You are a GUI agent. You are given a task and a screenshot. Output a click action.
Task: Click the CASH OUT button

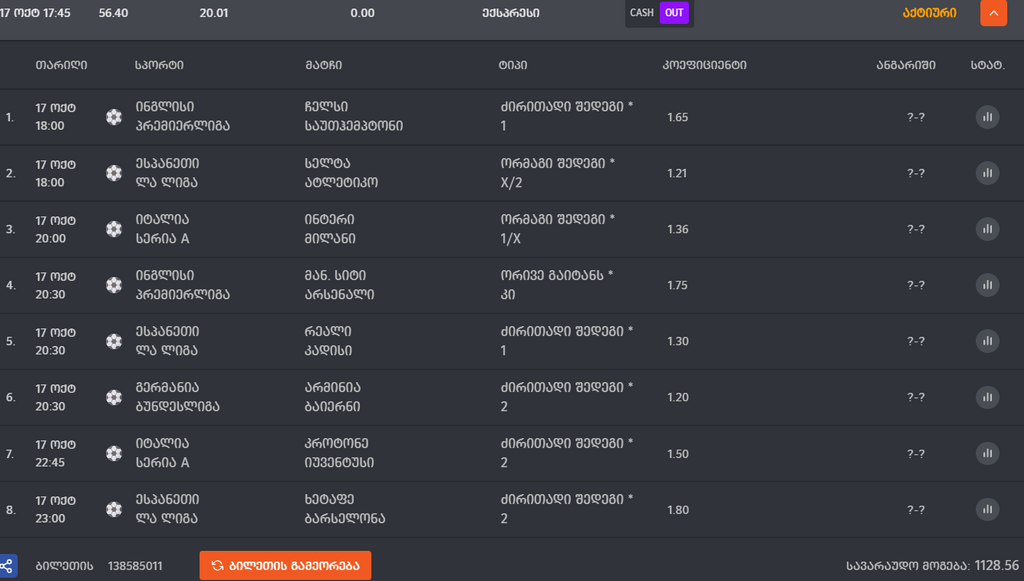(659, 12)
